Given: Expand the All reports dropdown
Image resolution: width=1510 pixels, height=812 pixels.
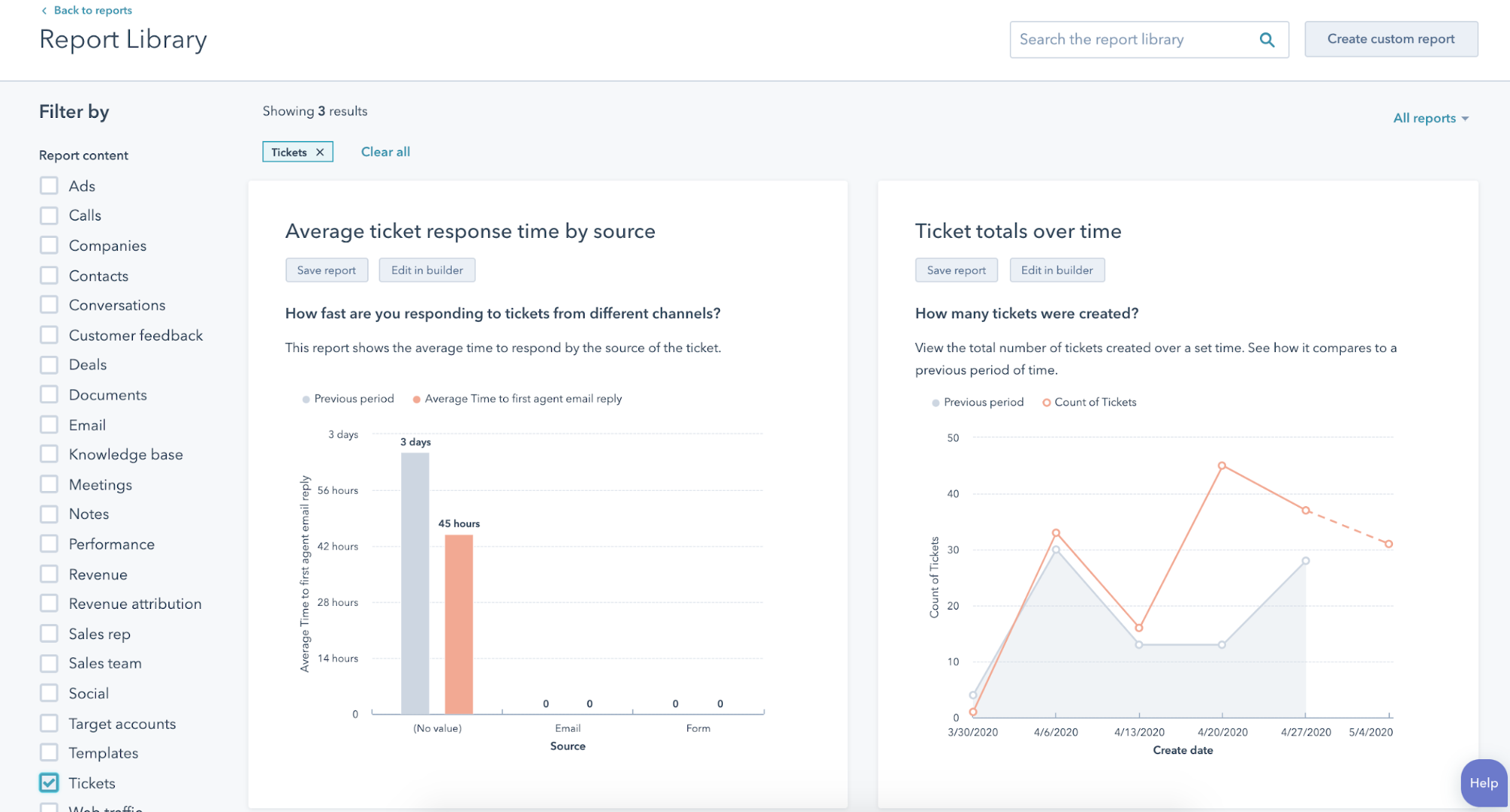Looking at the screenshot, I should click(1430, 119).
